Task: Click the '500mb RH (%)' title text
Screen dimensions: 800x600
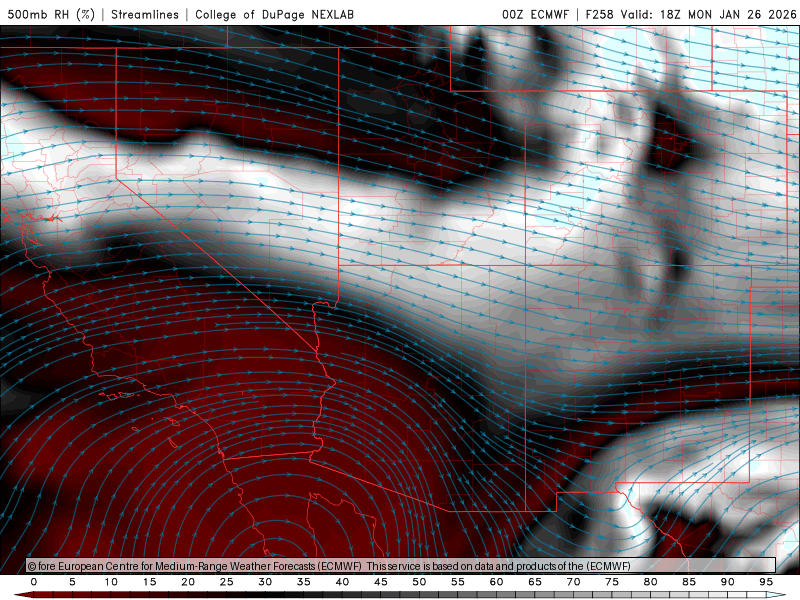Action: 51,14
